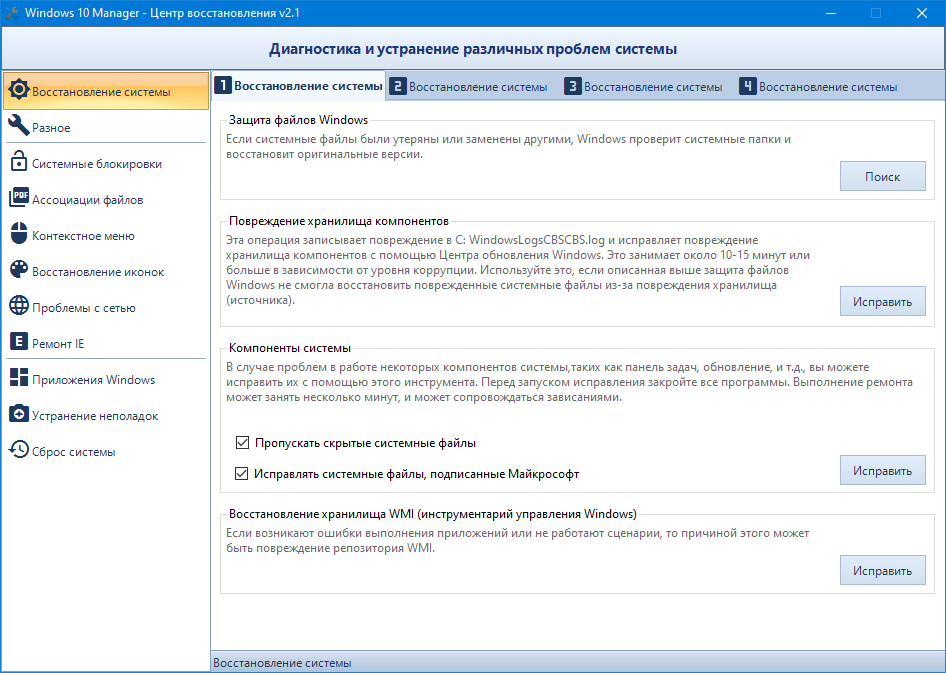
Task: Click the mouse icon for Контекстное меню
Action: point(19,233)
